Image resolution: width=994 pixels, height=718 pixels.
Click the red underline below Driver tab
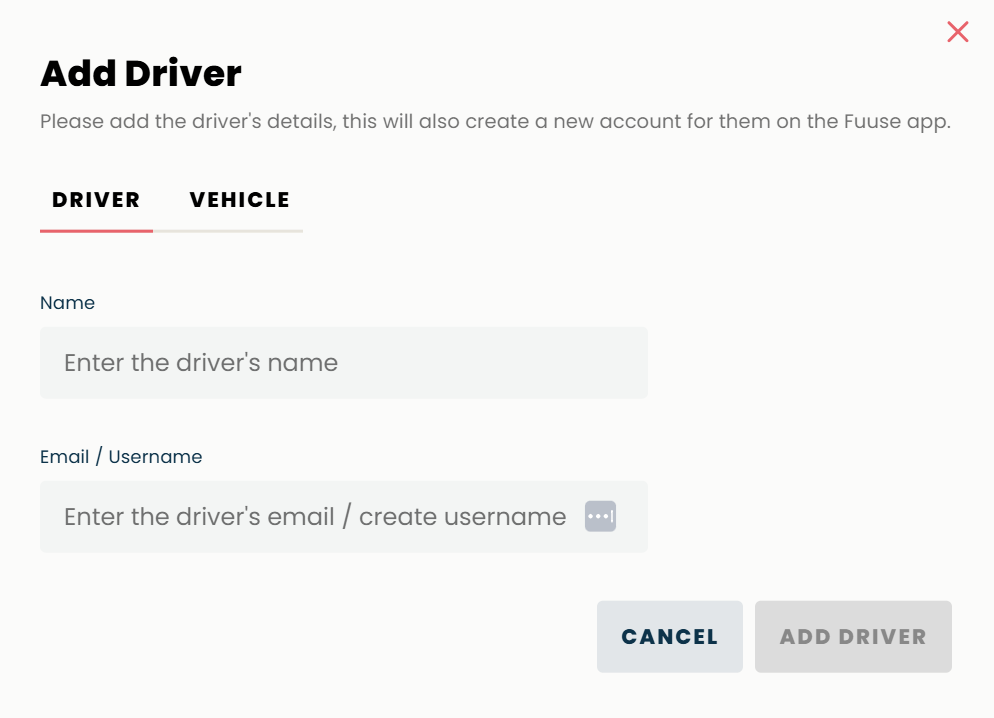point(96,231)
